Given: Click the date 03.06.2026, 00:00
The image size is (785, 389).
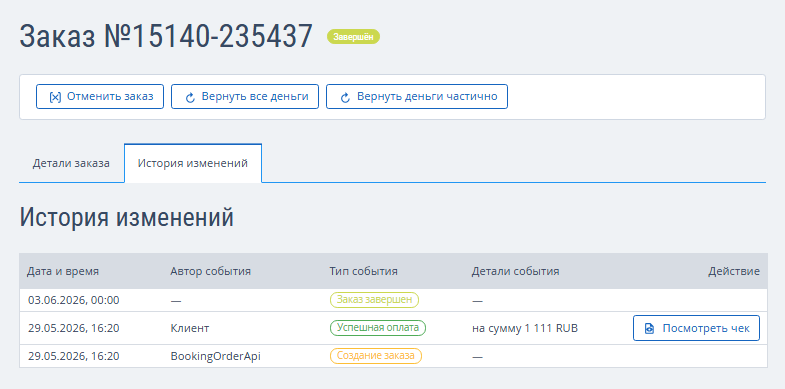Looking at the screenshot, I should tap(74, 300).
